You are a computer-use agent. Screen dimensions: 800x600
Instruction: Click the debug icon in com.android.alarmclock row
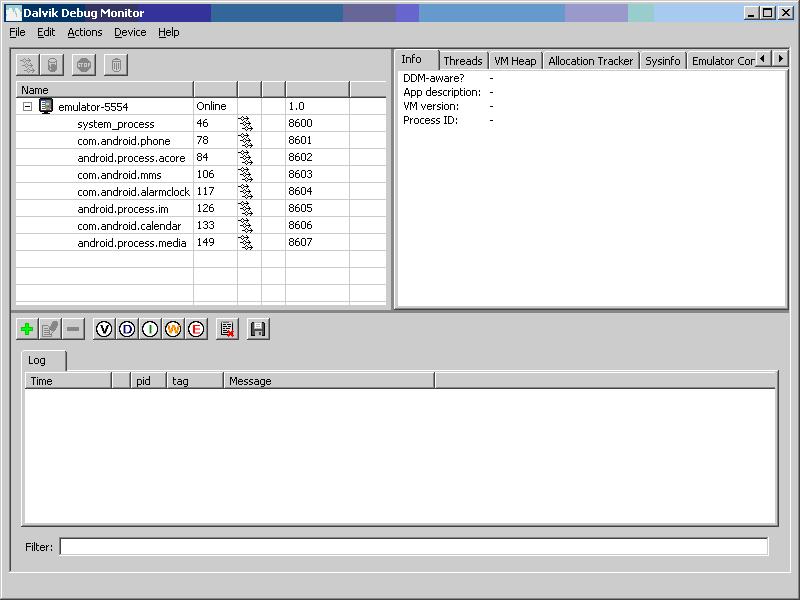(245, 191)
